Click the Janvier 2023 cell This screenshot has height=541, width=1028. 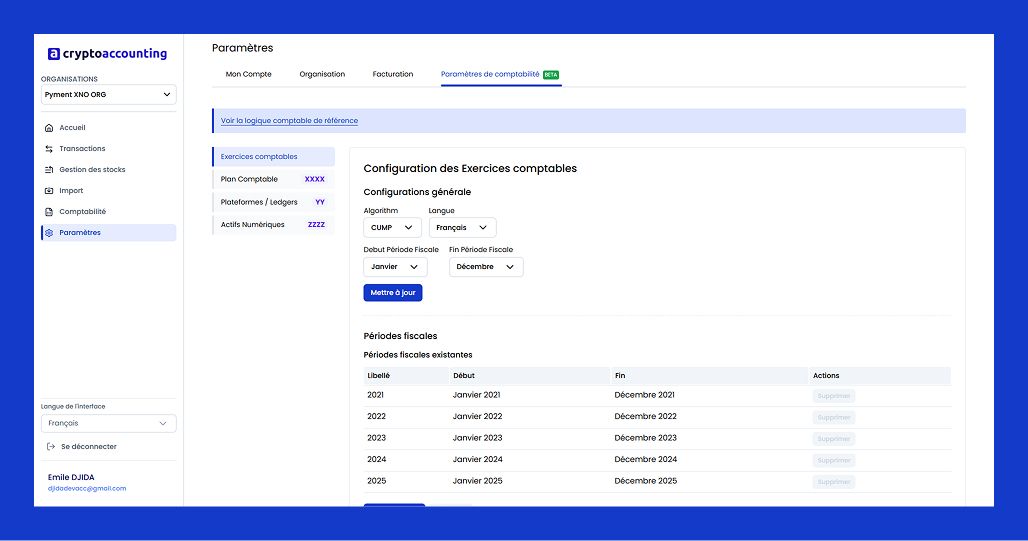(477, 438)
